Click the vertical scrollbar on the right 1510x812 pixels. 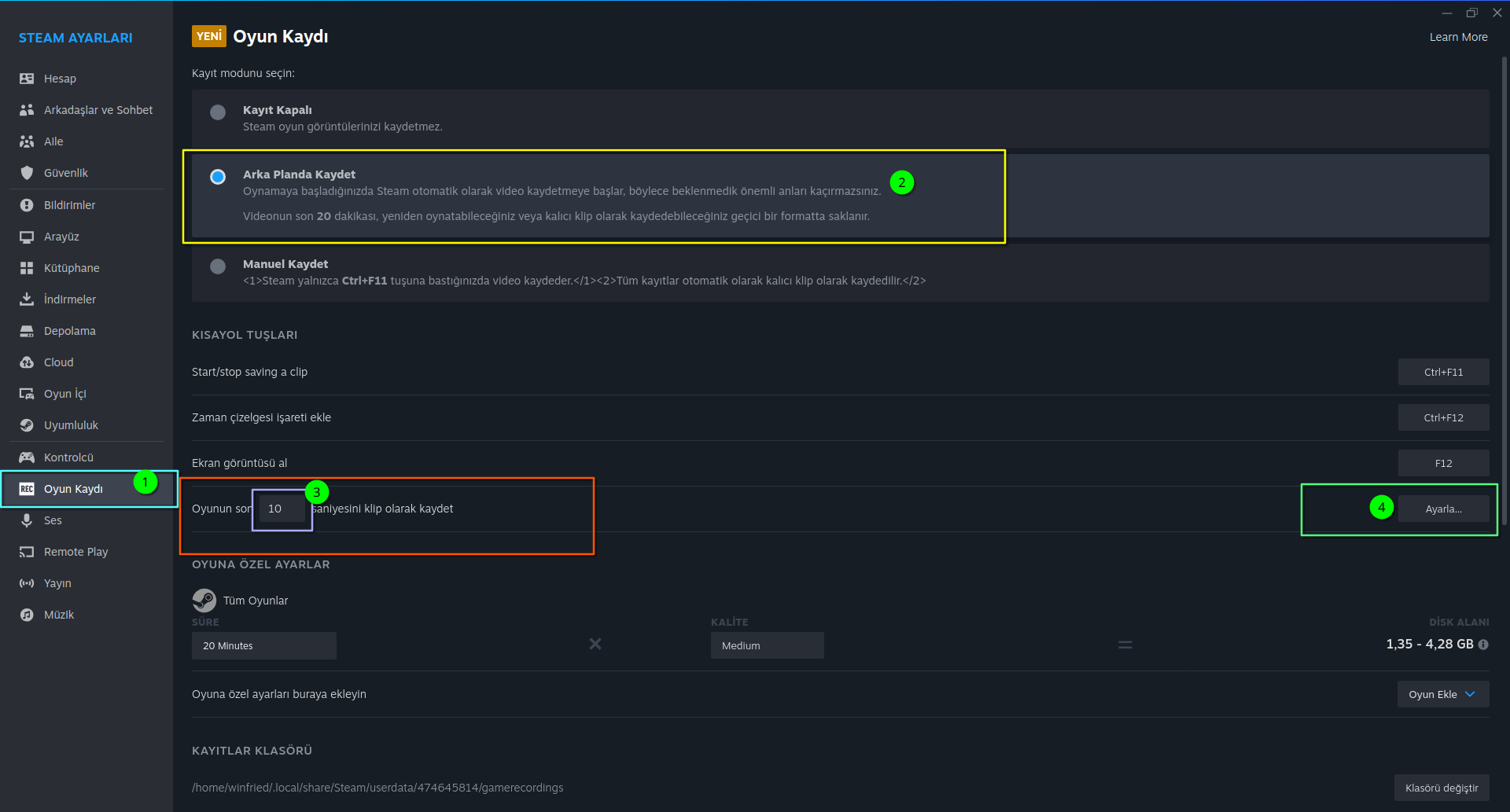(1504, 291)
